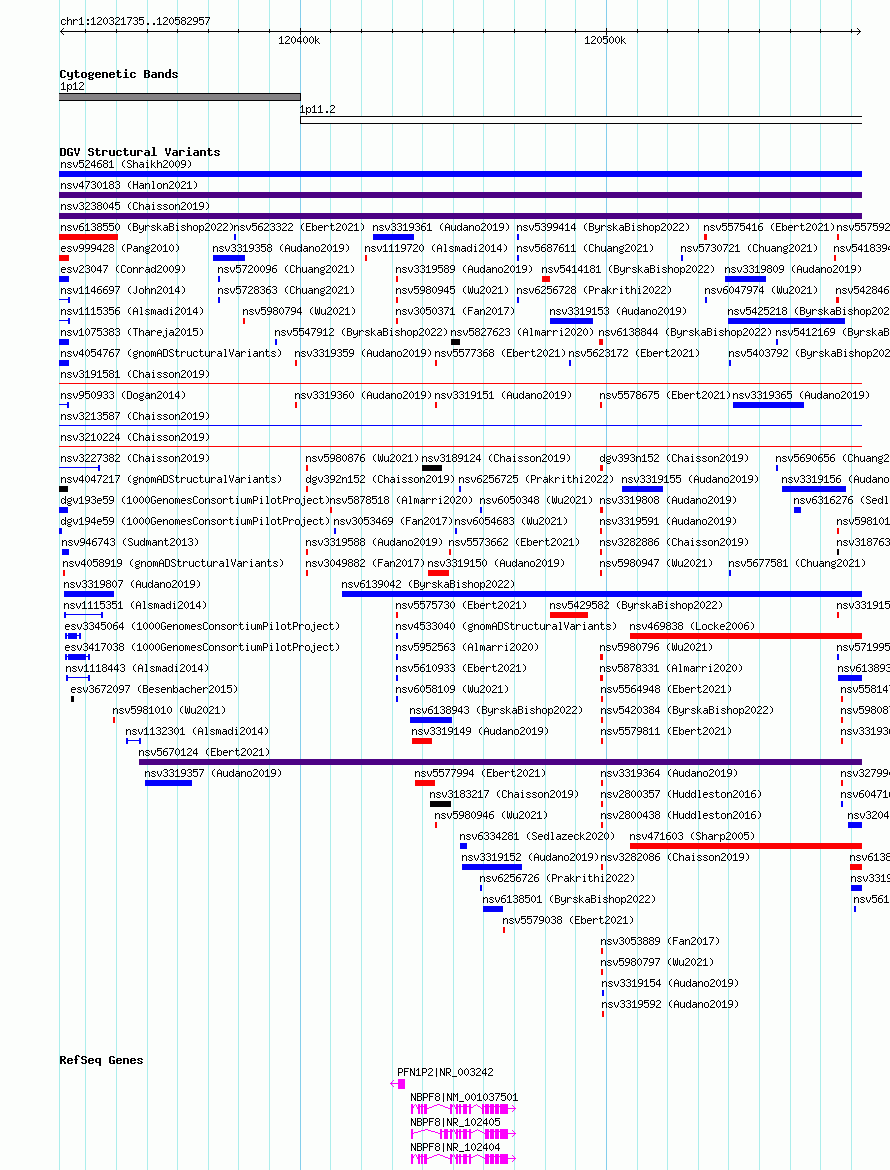890x1170 pixels.
Task: Select the Cytogenetic Bands track title
Action: 119,74
